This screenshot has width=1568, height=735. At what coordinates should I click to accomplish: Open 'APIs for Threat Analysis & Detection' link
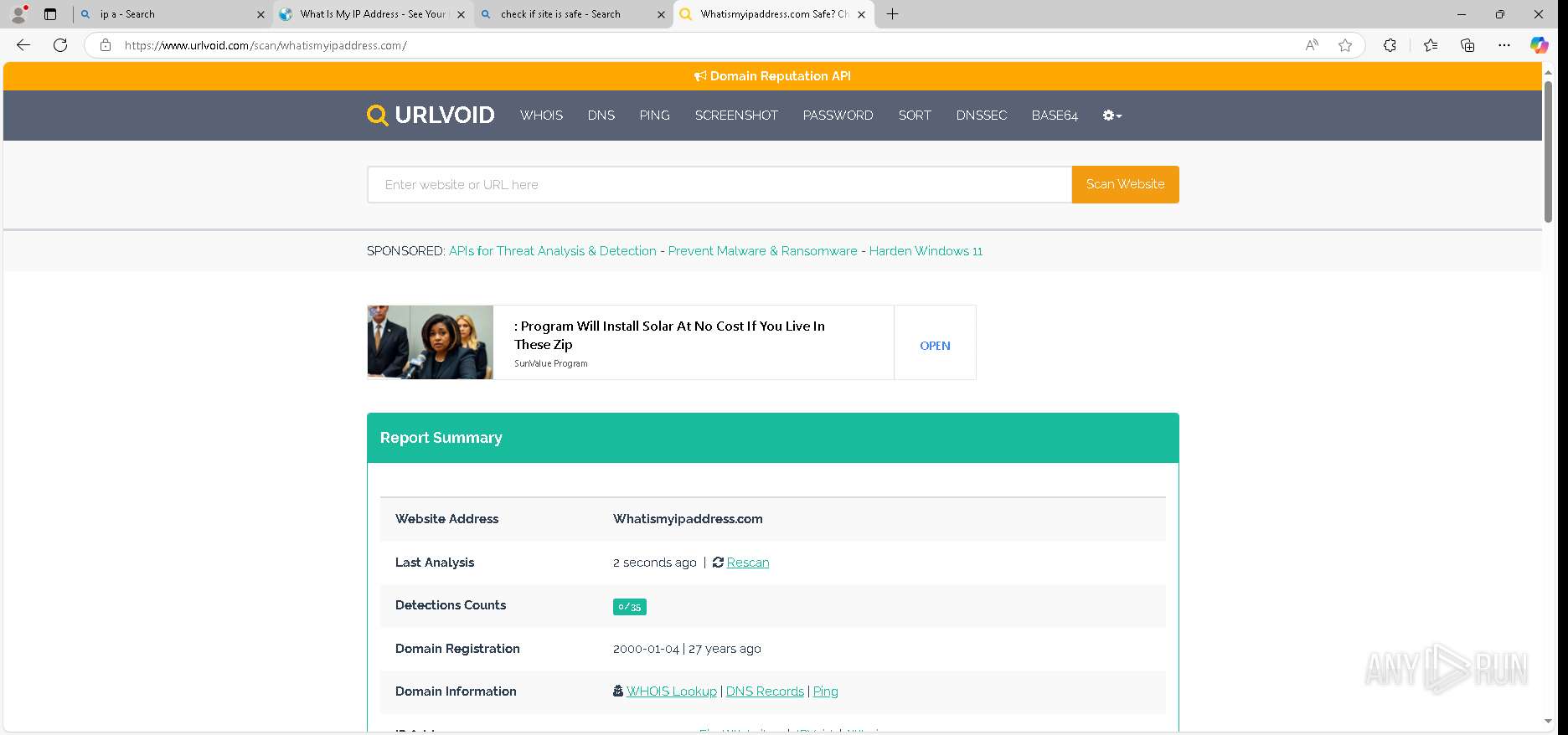pyautogui.click(x=553, y=251)
